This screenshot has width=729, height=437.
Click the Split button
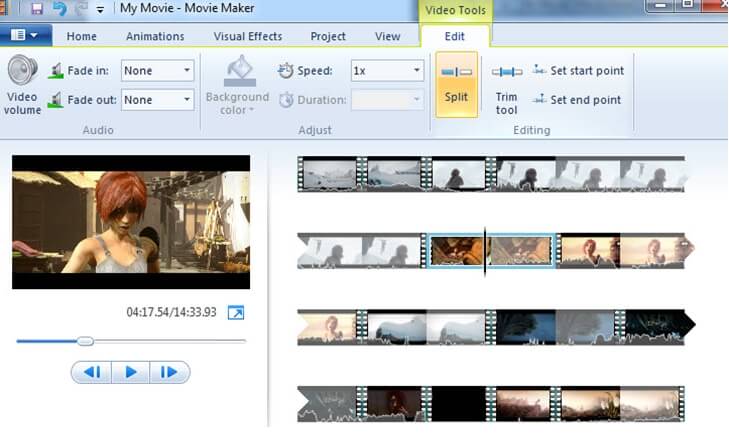click(456, 84)
